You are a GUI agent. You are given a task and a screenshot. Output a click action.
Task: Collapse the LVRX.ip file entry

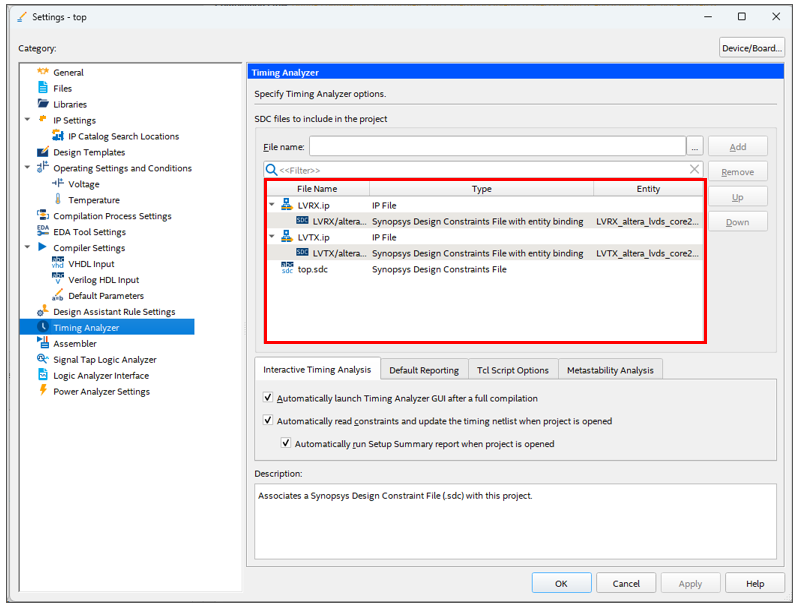271,205
